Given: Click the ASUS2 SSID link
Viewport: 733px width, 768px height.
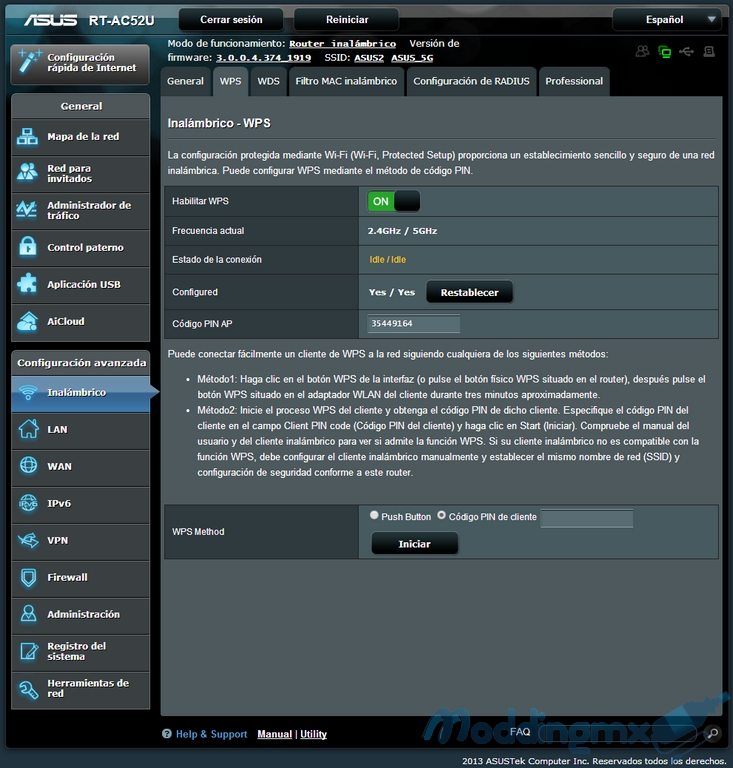Looking at the screenshot, I should coord(369,58).
